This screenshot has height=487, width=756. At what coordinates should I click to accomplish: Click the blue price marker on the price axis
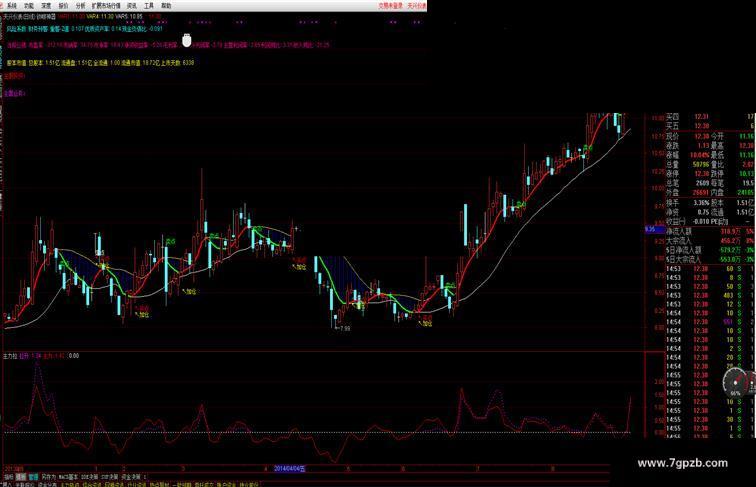(655, 230)
